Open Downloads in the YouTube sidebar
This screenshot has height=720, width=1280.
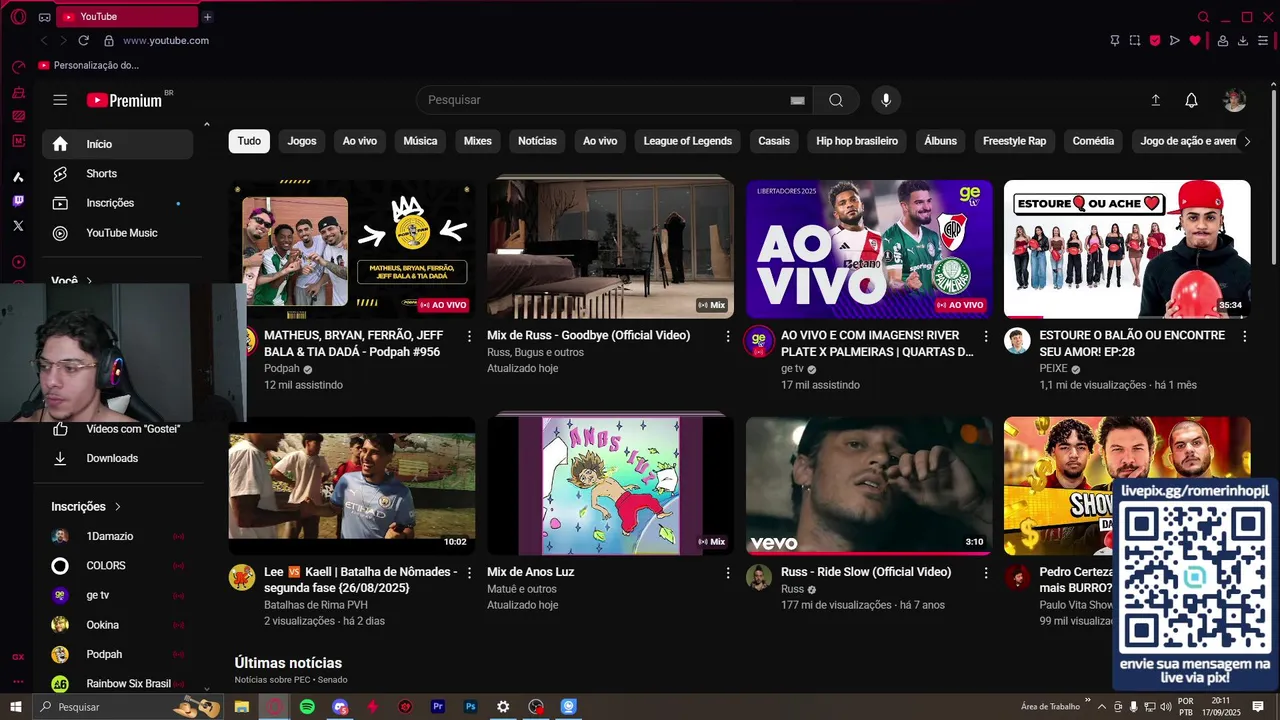coord(117,458)
